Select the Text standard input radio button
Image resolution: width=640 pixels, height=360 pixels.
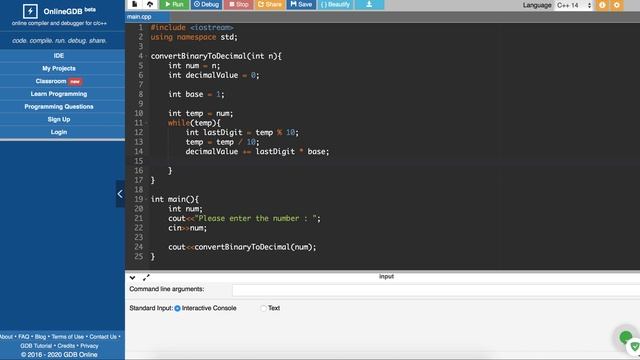click(x=264, y=308)
